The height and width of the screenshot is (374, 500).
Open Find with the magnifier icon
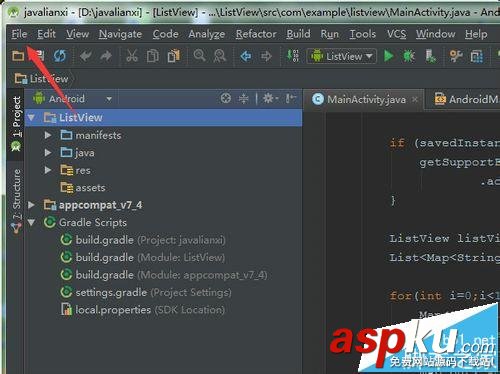pos(200,55)
